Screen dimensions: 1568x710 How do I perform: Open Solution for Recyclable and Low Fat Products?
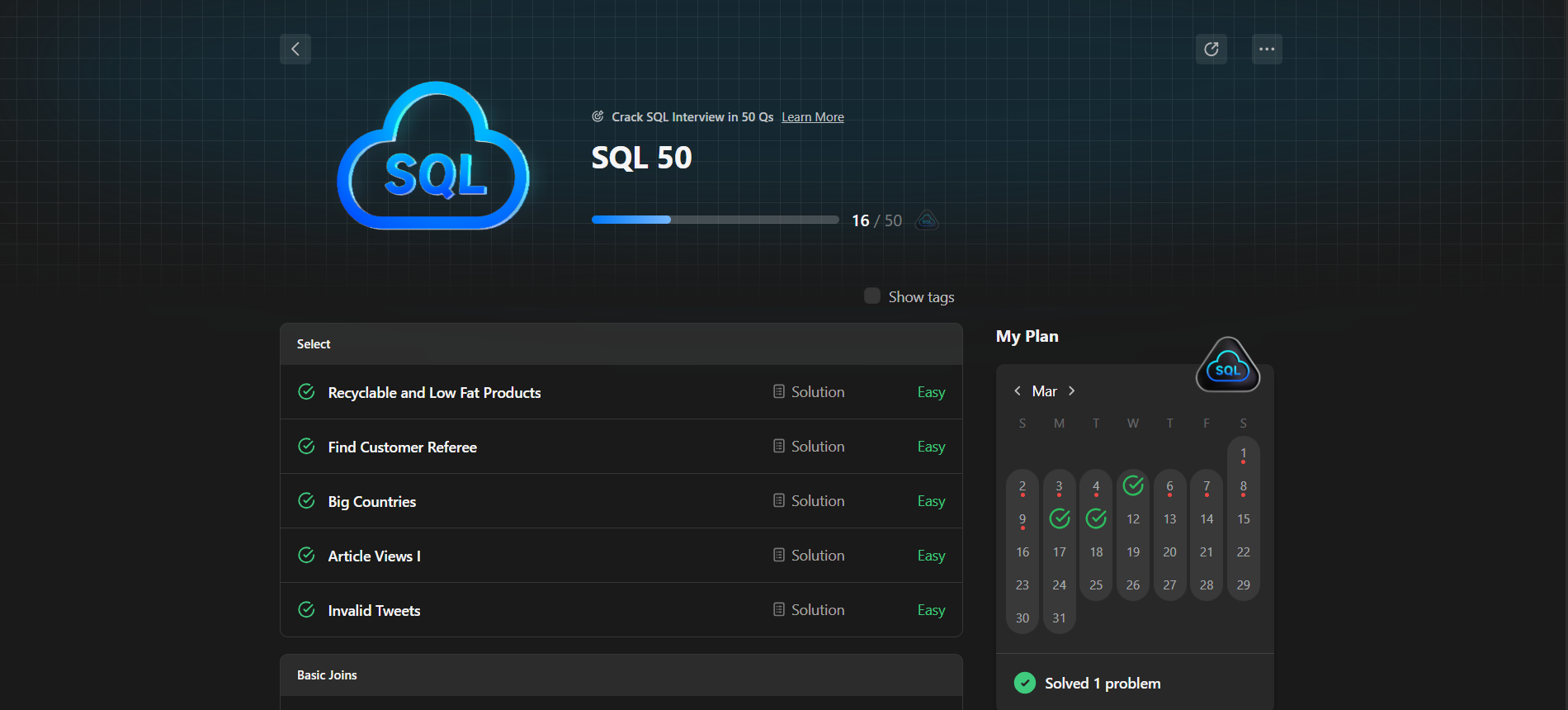pos(809,392)
